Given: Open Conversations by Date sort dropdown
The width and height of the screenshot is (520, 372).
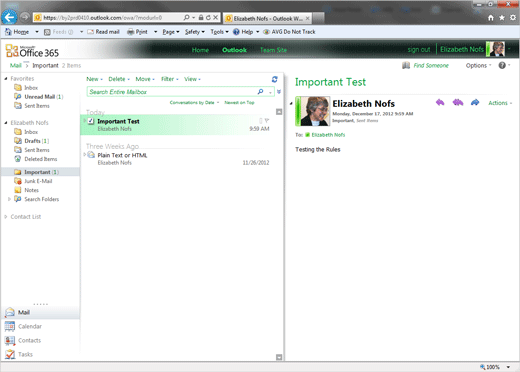Looking at the screenshot, I should coord(194,102).
